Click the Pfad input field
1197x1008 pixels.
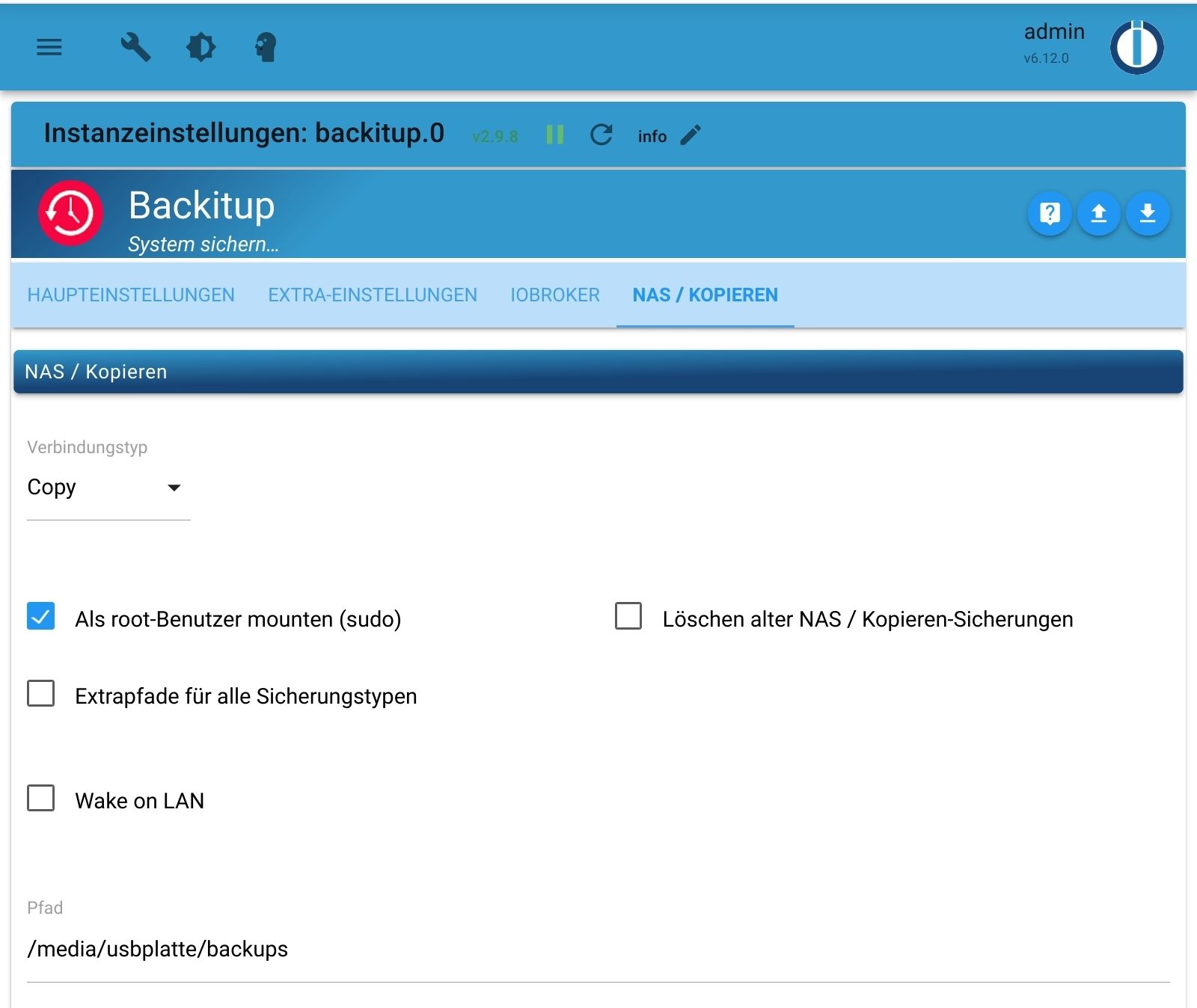598,949
